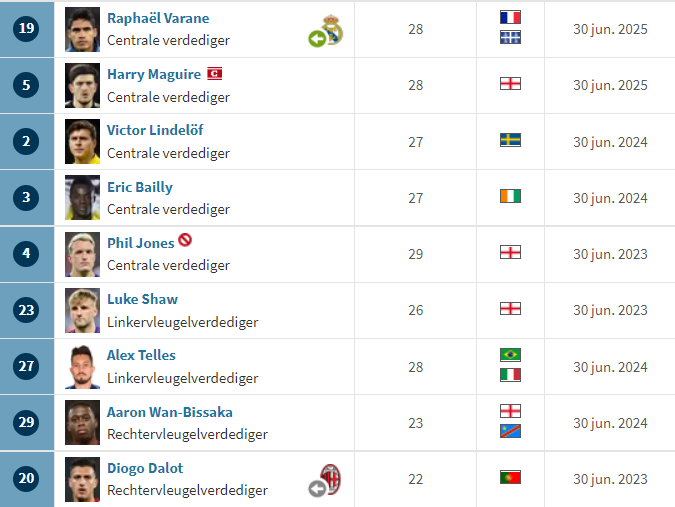This screenshot has height=507, width=675.
Task: Click Harry Maguire's portrait thumbnail
Action: click(82, 85)
